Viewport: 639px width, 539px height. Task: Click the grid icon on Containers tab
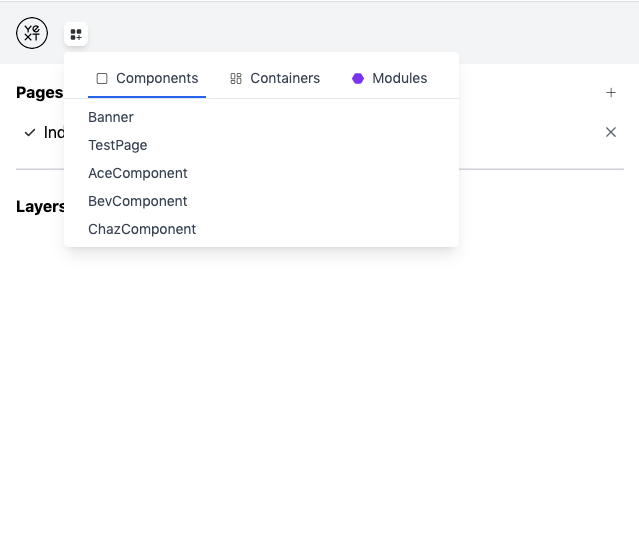(236, 78)
